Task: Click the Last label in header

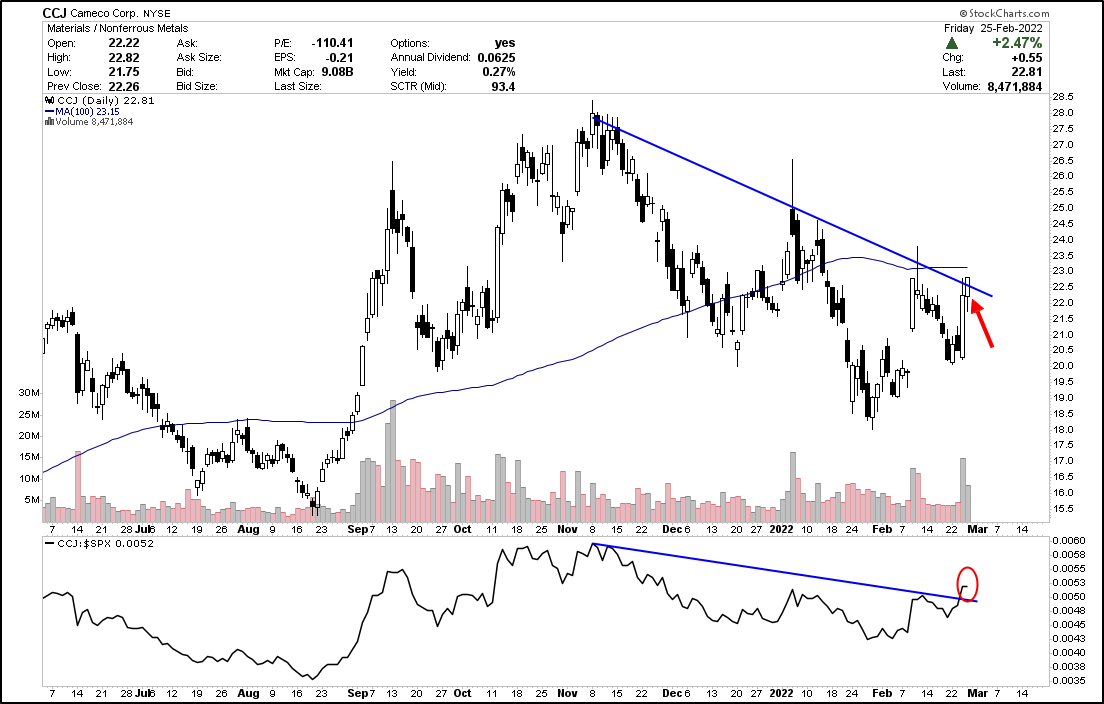Action: click(953, 72)
